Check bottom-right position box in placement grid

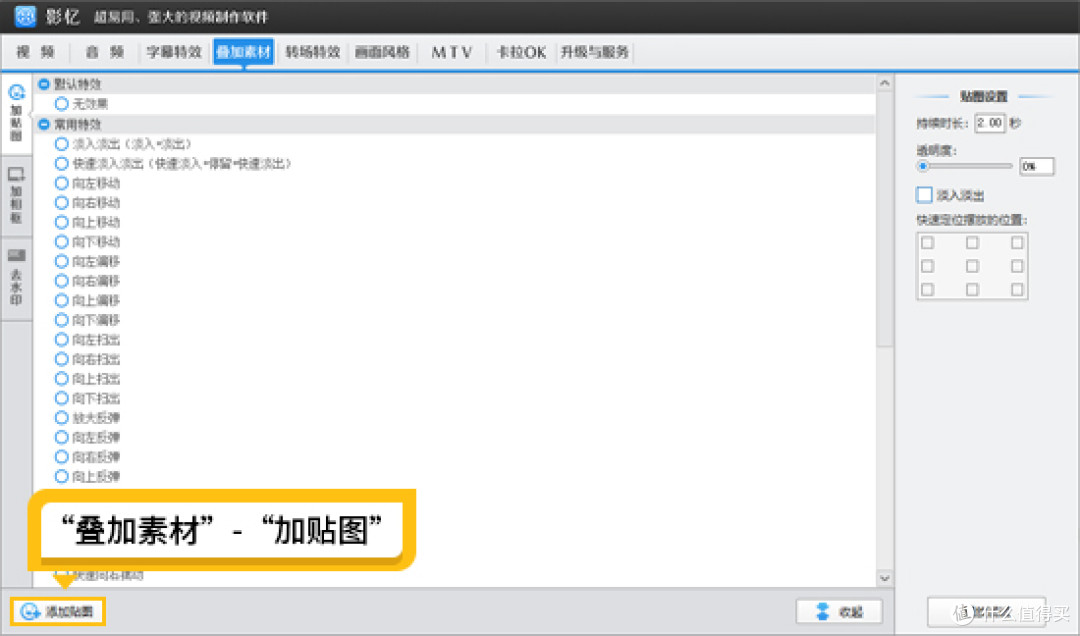(1017, 289)
